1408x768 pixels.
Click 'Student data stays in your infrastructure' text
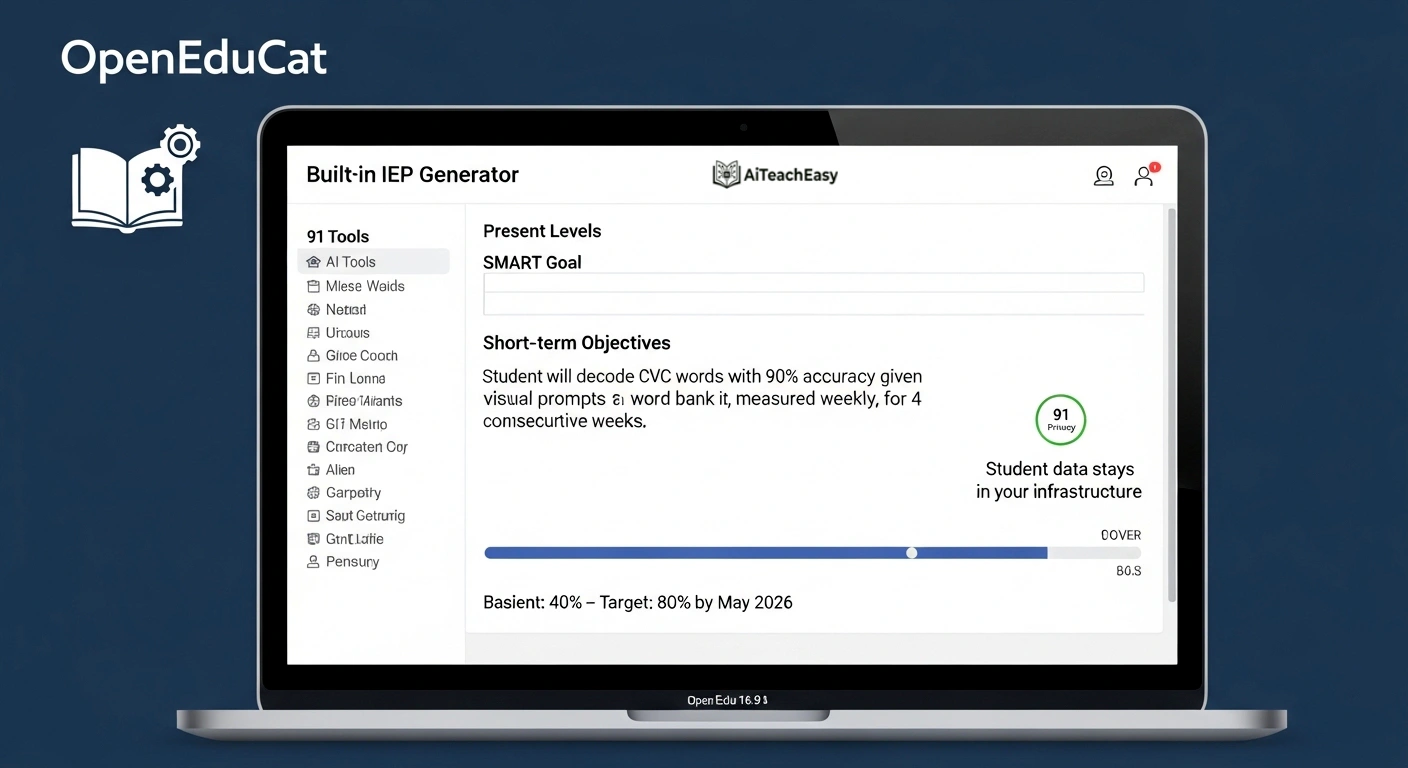[x=1059, y=480]
